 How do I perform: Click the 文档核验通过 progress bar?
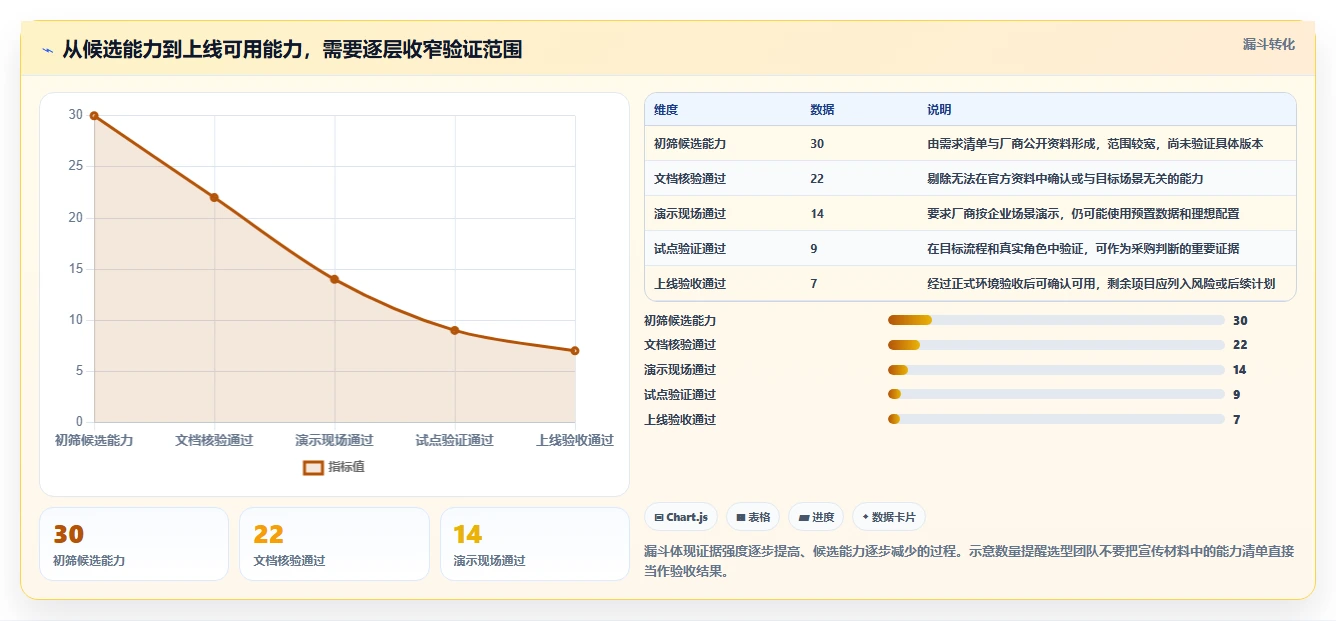pos(1056,345)
